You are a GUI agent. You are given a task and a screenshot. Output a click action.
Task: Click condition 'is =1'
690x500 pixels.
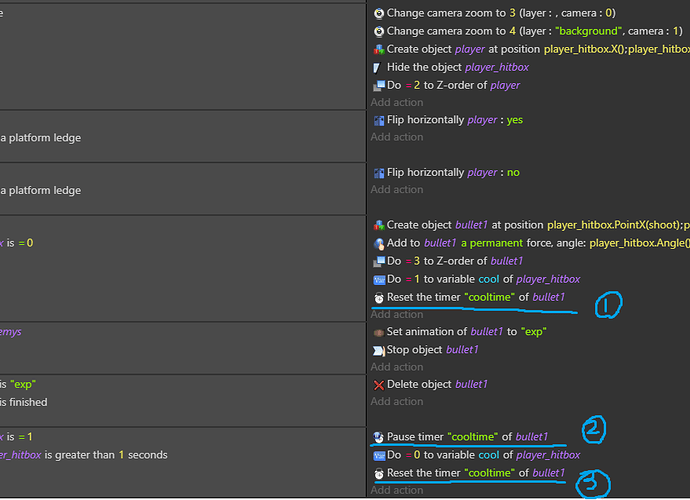click(x=17, y=437)
